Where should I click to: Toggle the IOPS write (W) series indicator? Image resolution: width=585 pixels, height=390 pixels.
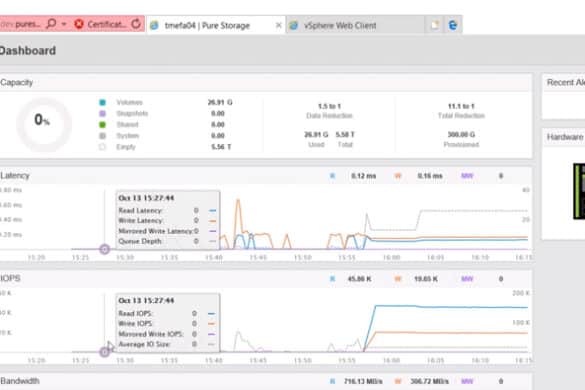click(x=398, y=279)
